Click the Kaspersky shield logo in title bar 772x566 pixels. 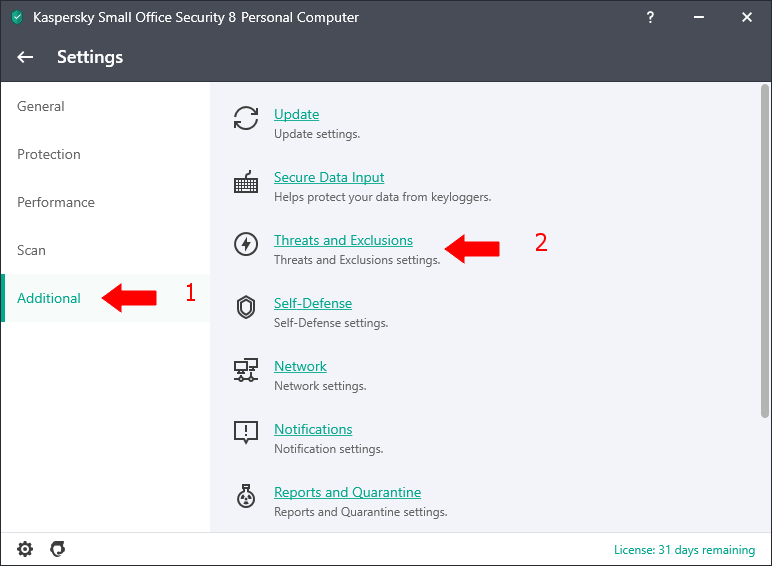click(17, 18)
